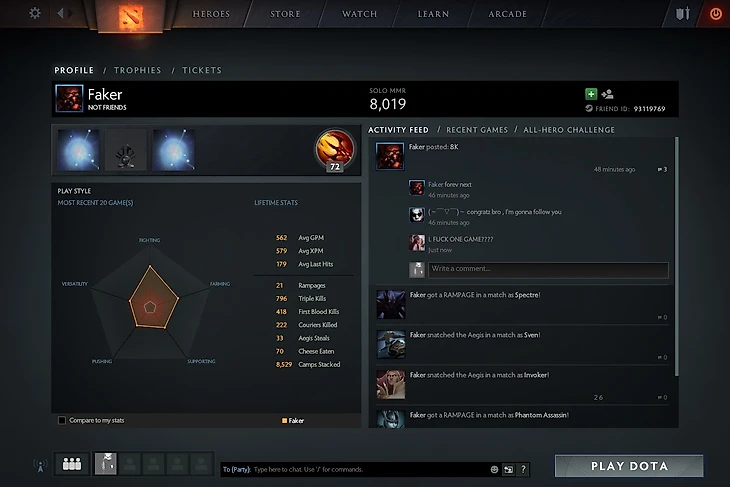
Task: Click the chat help question mark icon
Action: pos(523,469)
